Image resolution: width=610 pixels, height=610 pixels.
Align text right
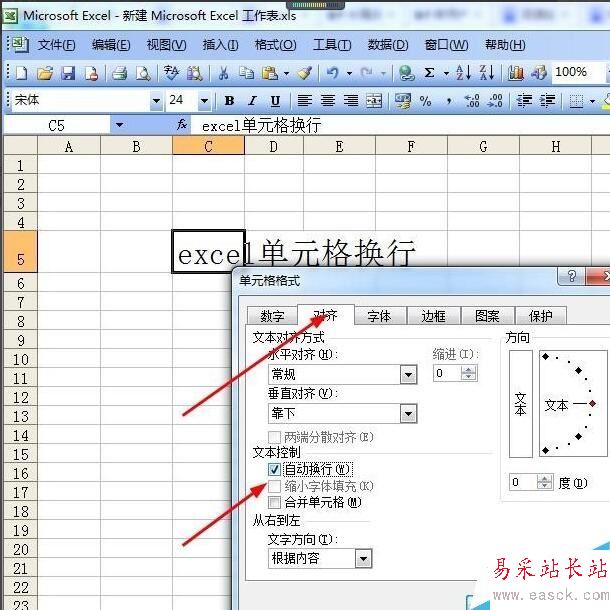351,101
